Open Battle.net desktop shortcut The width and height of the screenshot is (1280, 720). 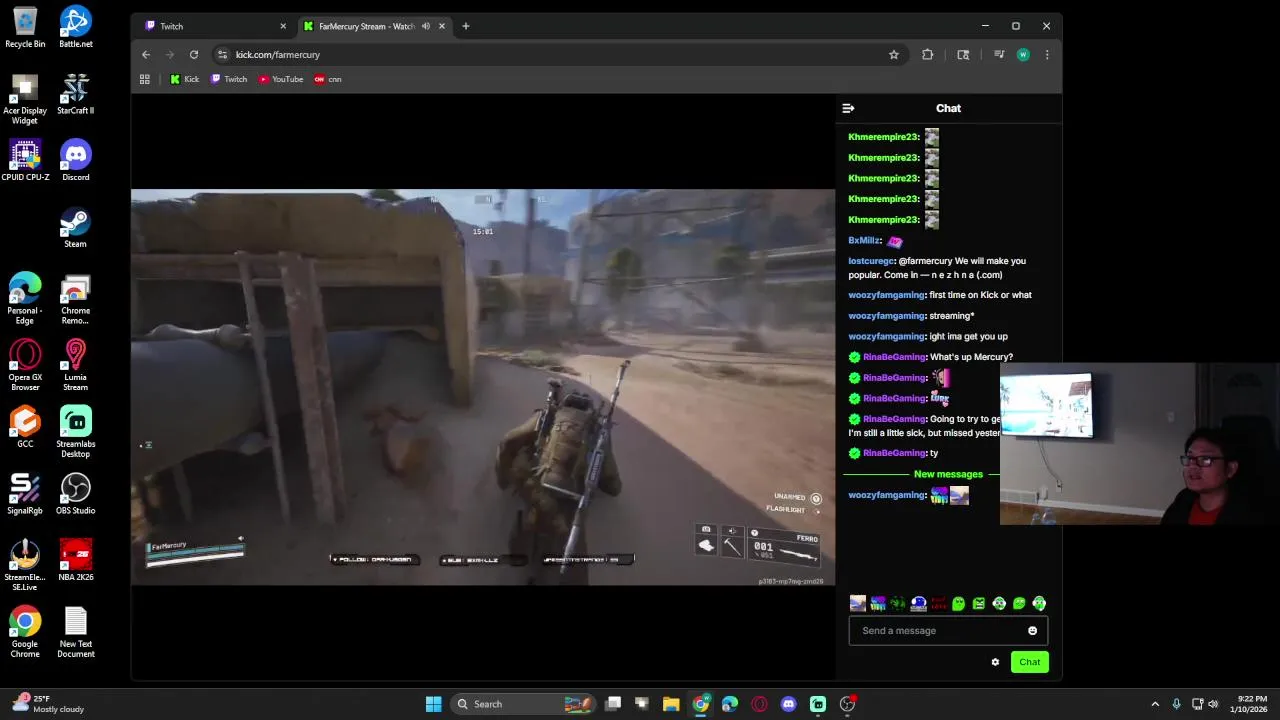75,28
